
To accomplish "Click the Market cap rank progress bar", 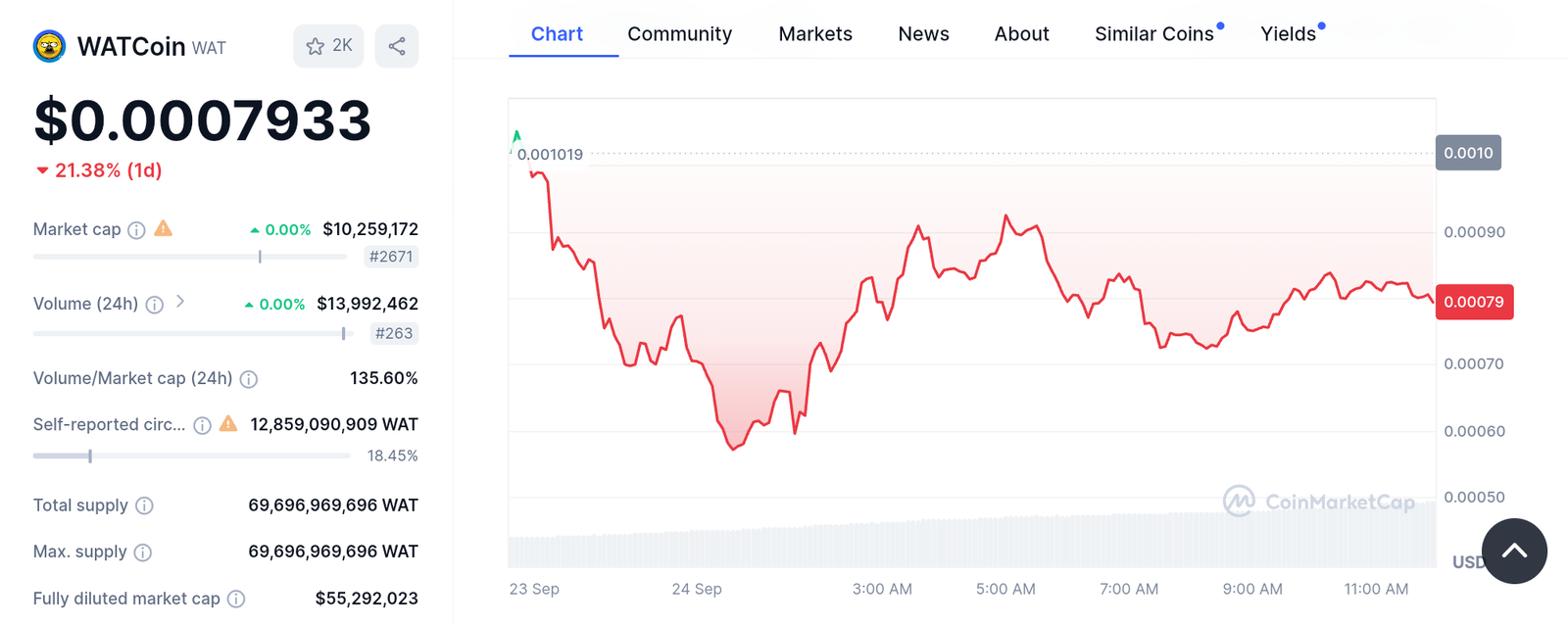I will (x=190, y=257).
